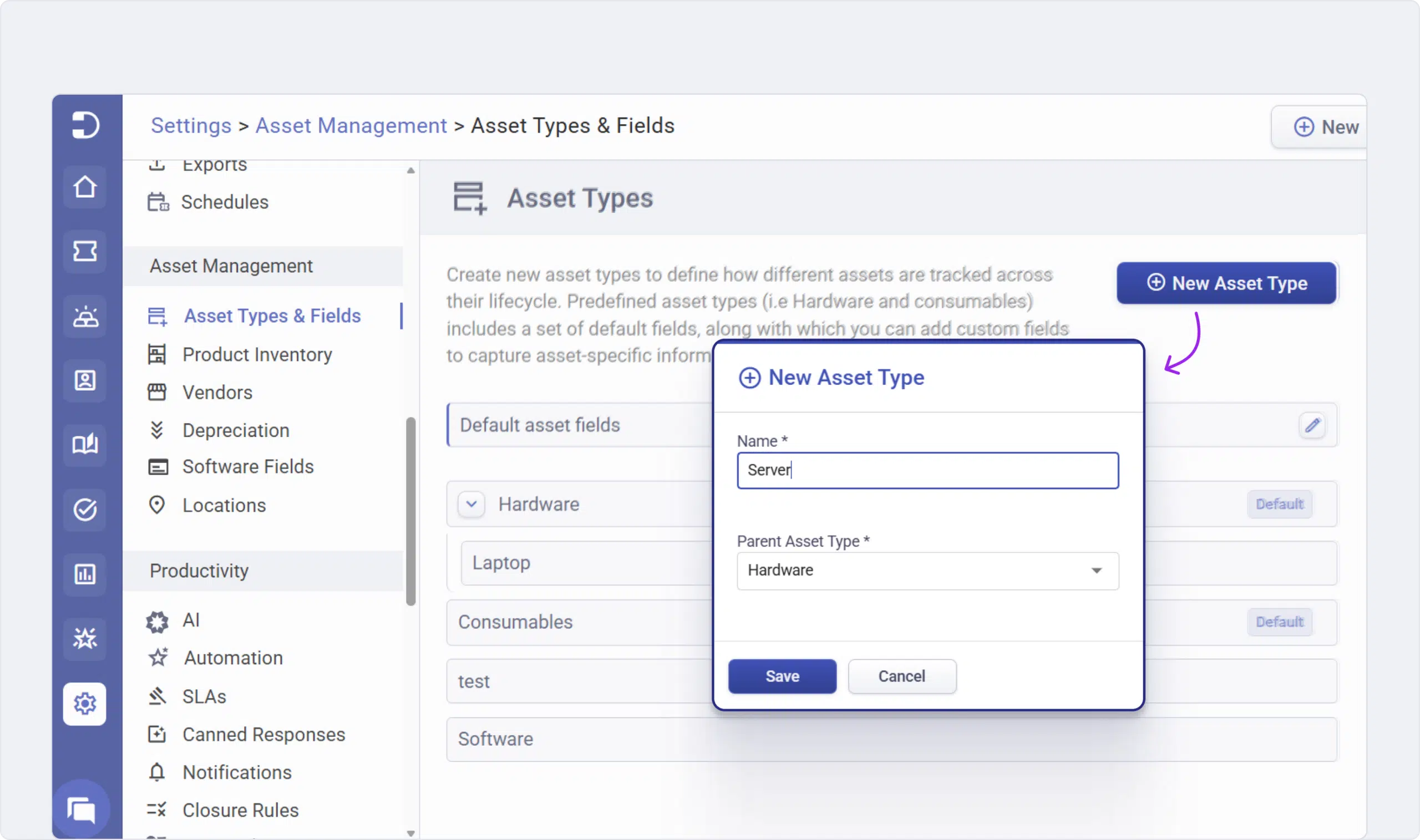Open Automation settings page
1420x840 pixels.
coord(234,658)
